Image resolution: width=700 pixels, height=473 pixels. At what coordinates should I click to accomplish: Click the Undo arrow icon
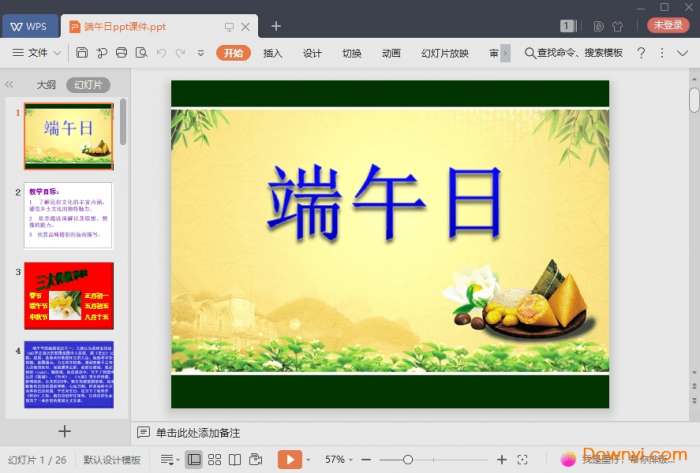pyautogui.click(x=161, y=53)
